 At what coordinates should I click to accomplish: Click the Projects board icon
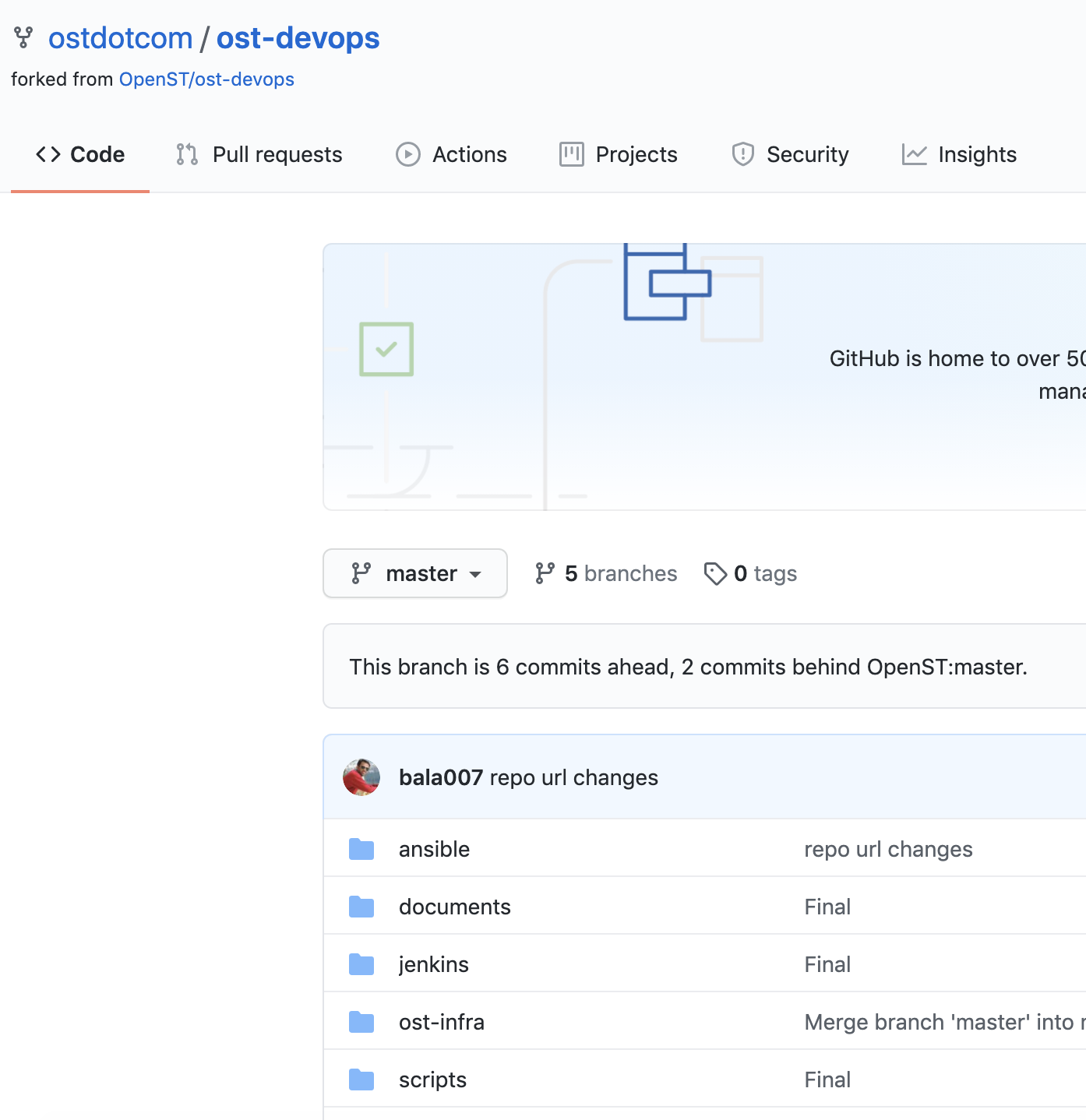572,154
